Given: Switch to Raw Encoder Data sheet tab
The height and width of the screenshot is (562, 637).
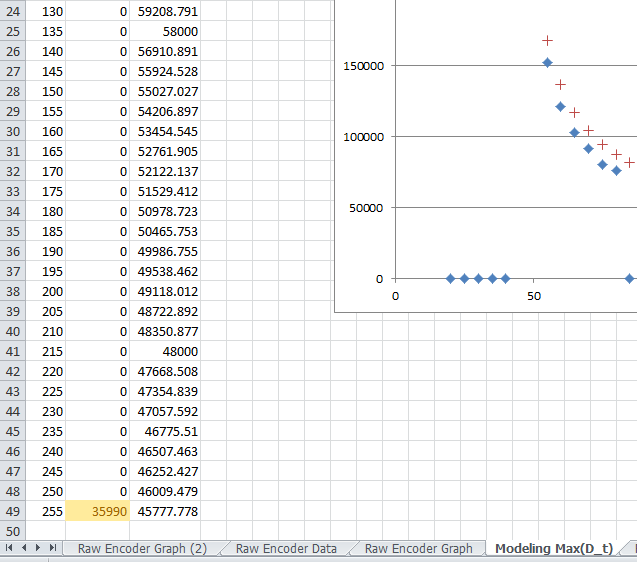Looking at the screenshot, I should (286, 549).
